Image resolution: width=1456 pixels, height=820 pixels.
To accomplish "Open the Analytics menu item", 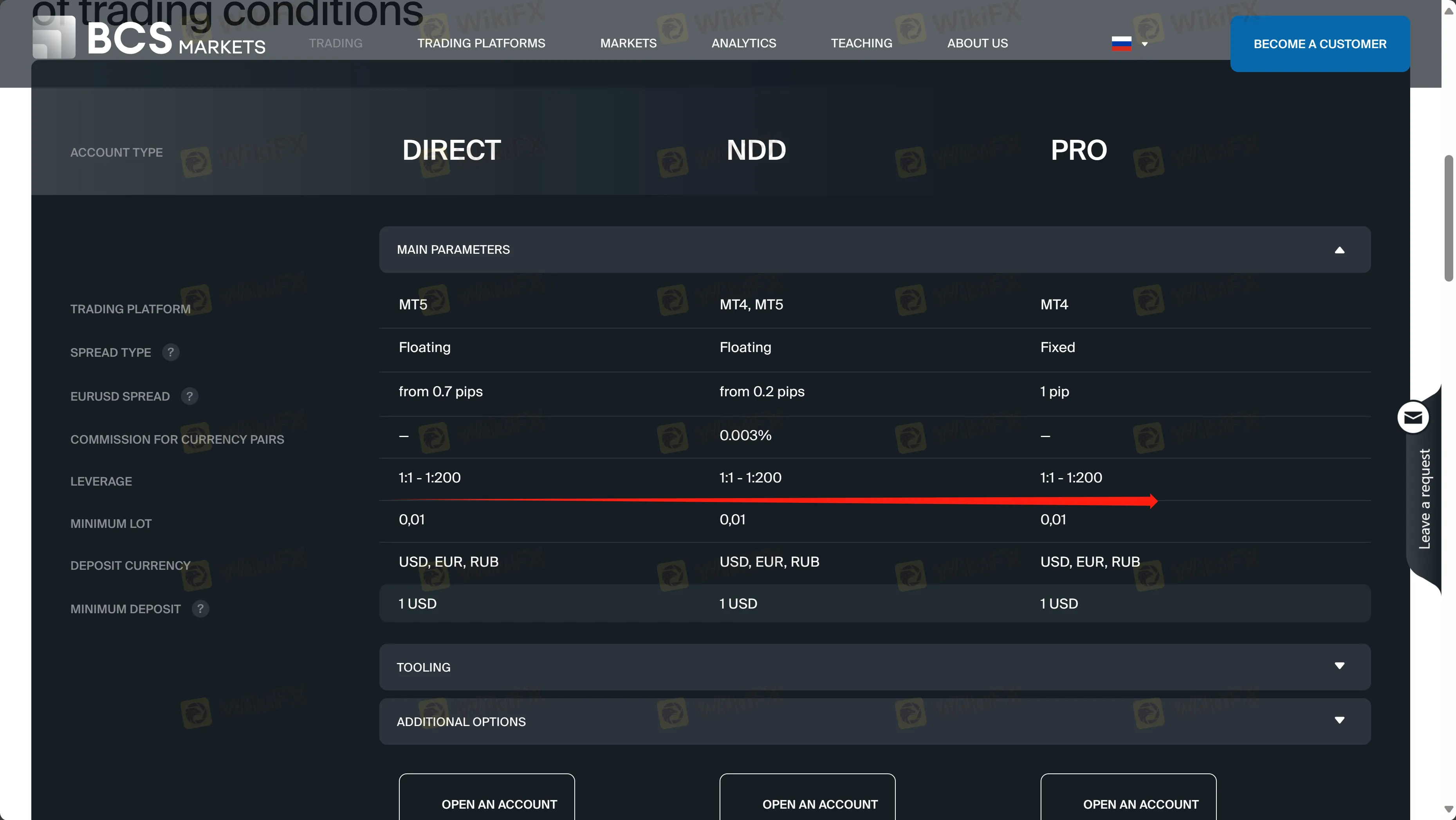I will coord(743,43).
